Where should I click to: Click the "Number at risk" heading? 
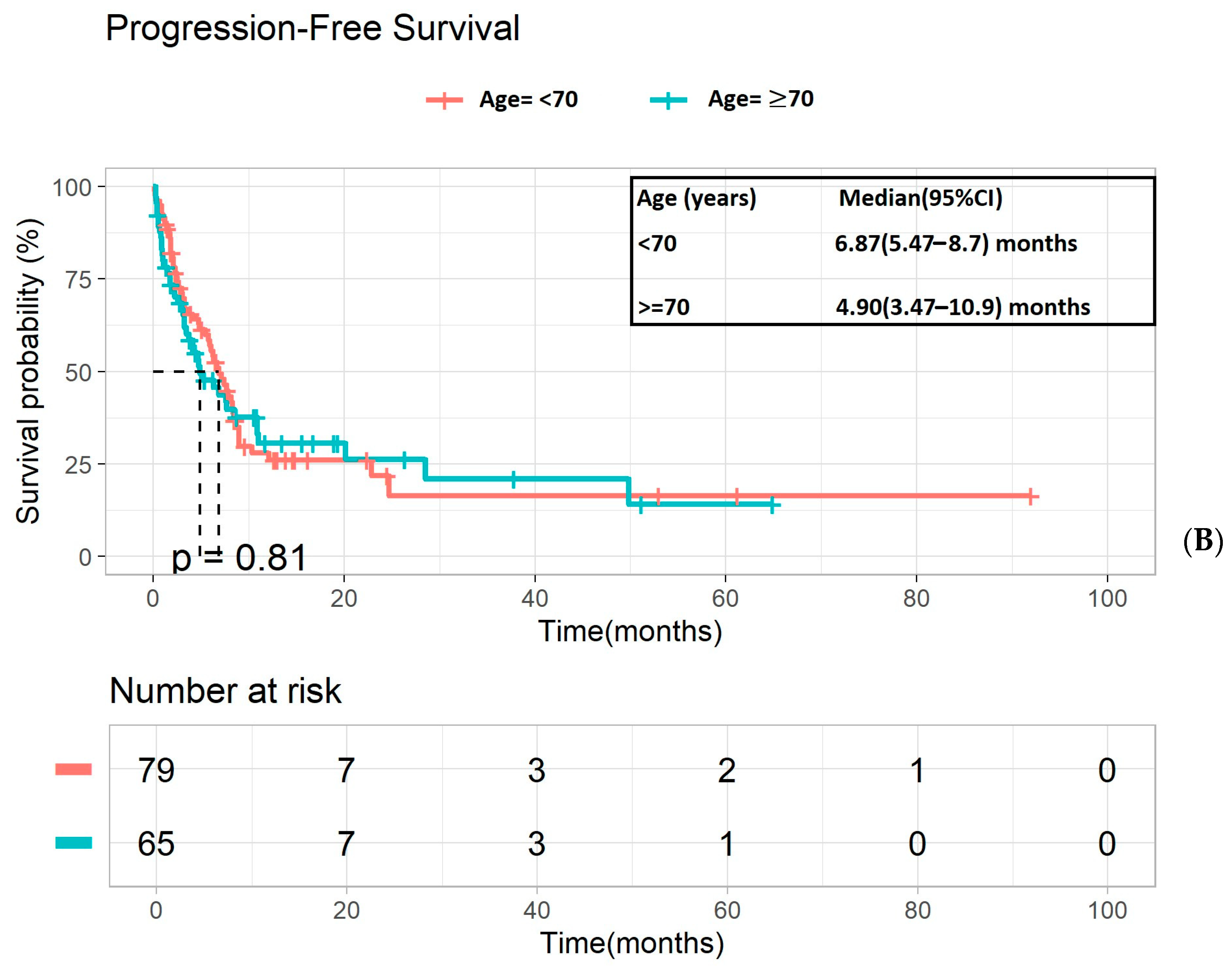[225, 691]
